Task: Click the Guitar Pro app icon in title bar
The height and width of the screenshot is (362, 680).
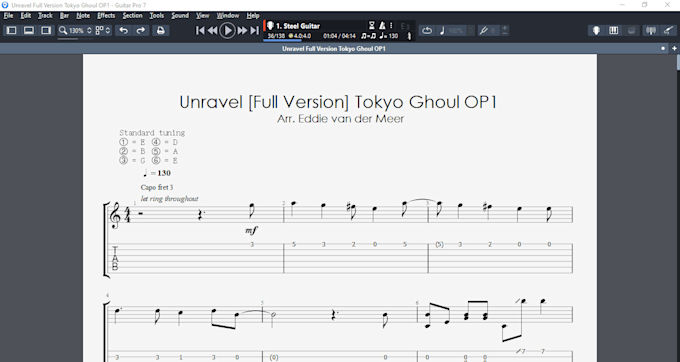Action: (5, 5)
